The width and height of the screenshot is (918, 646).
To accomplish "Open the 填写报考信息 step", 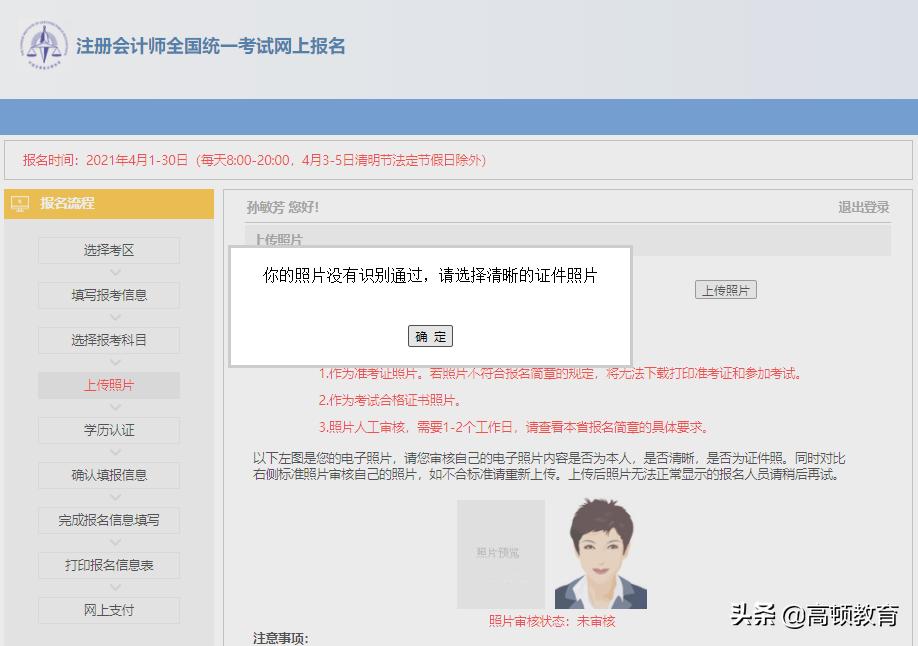I will 109,295.
